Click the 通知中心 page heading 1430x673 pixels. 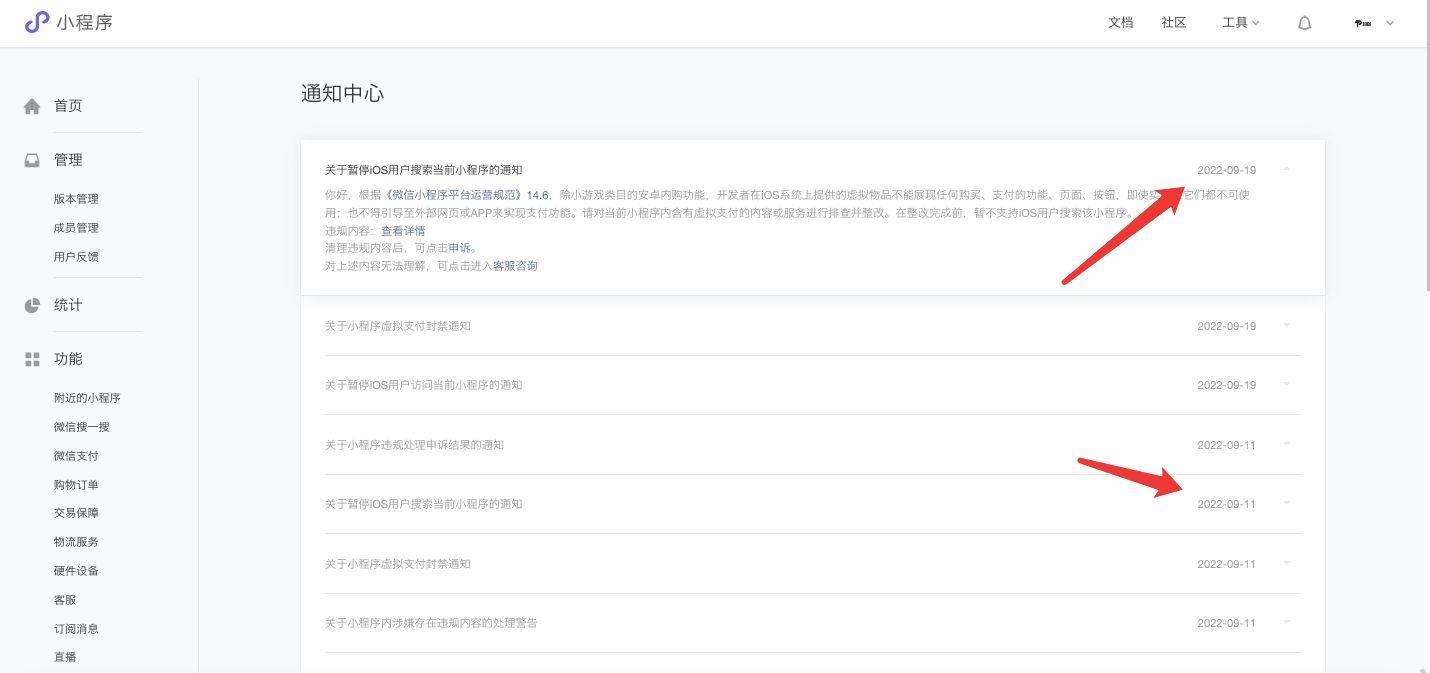[x=342, y=94]
